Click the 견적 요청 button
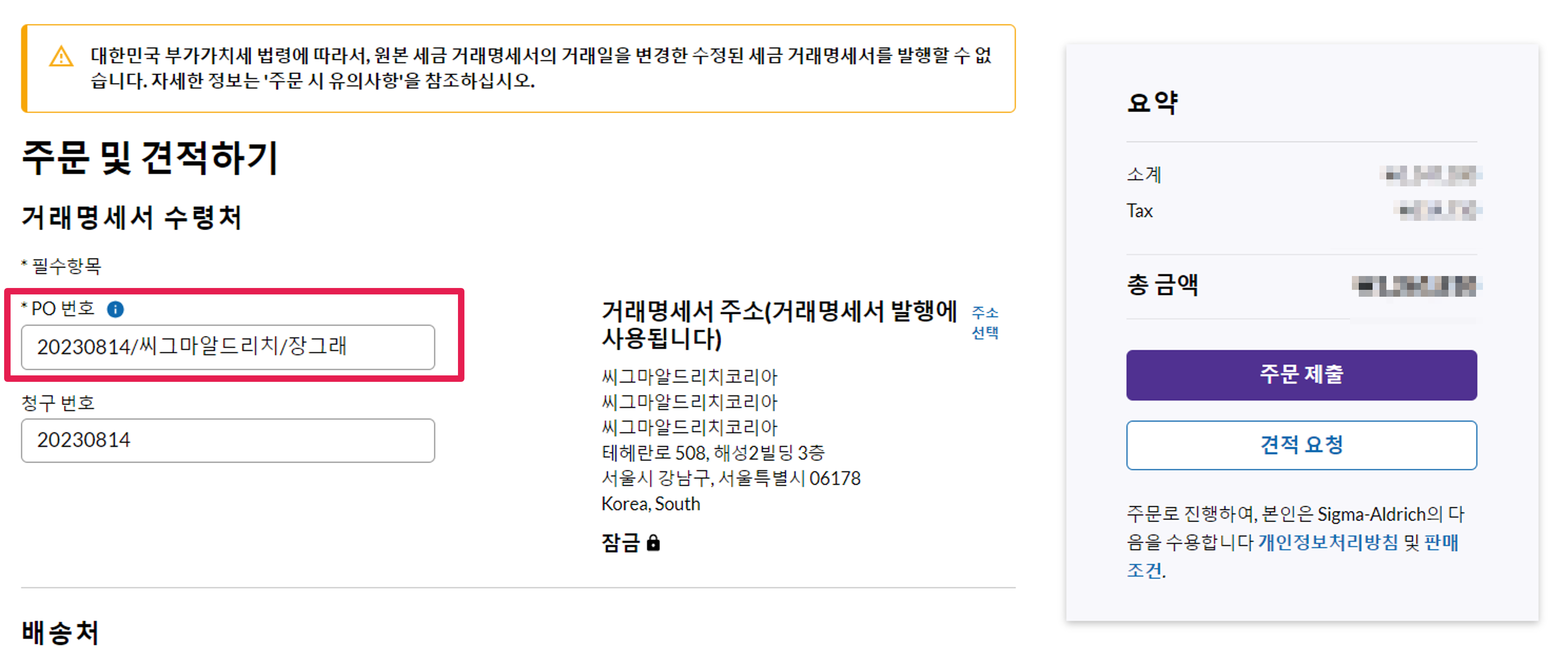Image resolution: width=1568 pixels, height=662 pixels. point(1301,445)
